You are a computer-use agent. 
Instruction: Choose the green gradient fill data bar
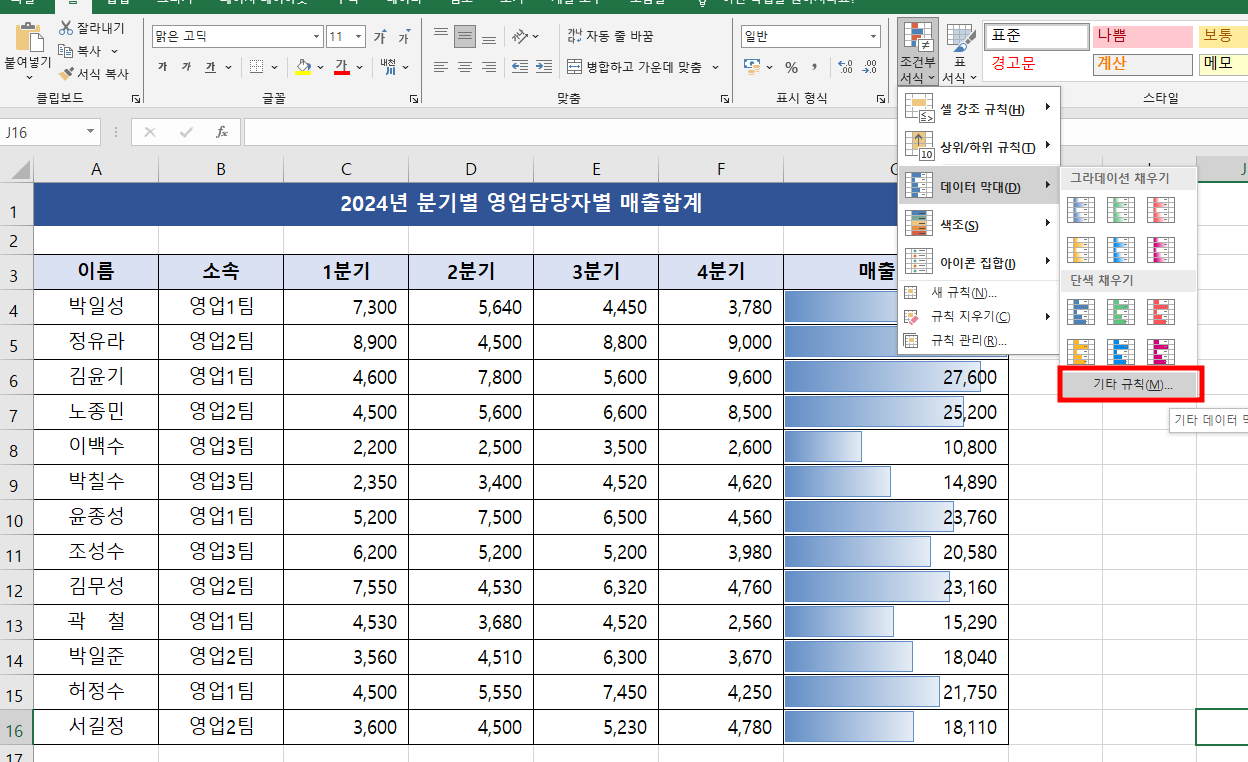click(1121, 209)
